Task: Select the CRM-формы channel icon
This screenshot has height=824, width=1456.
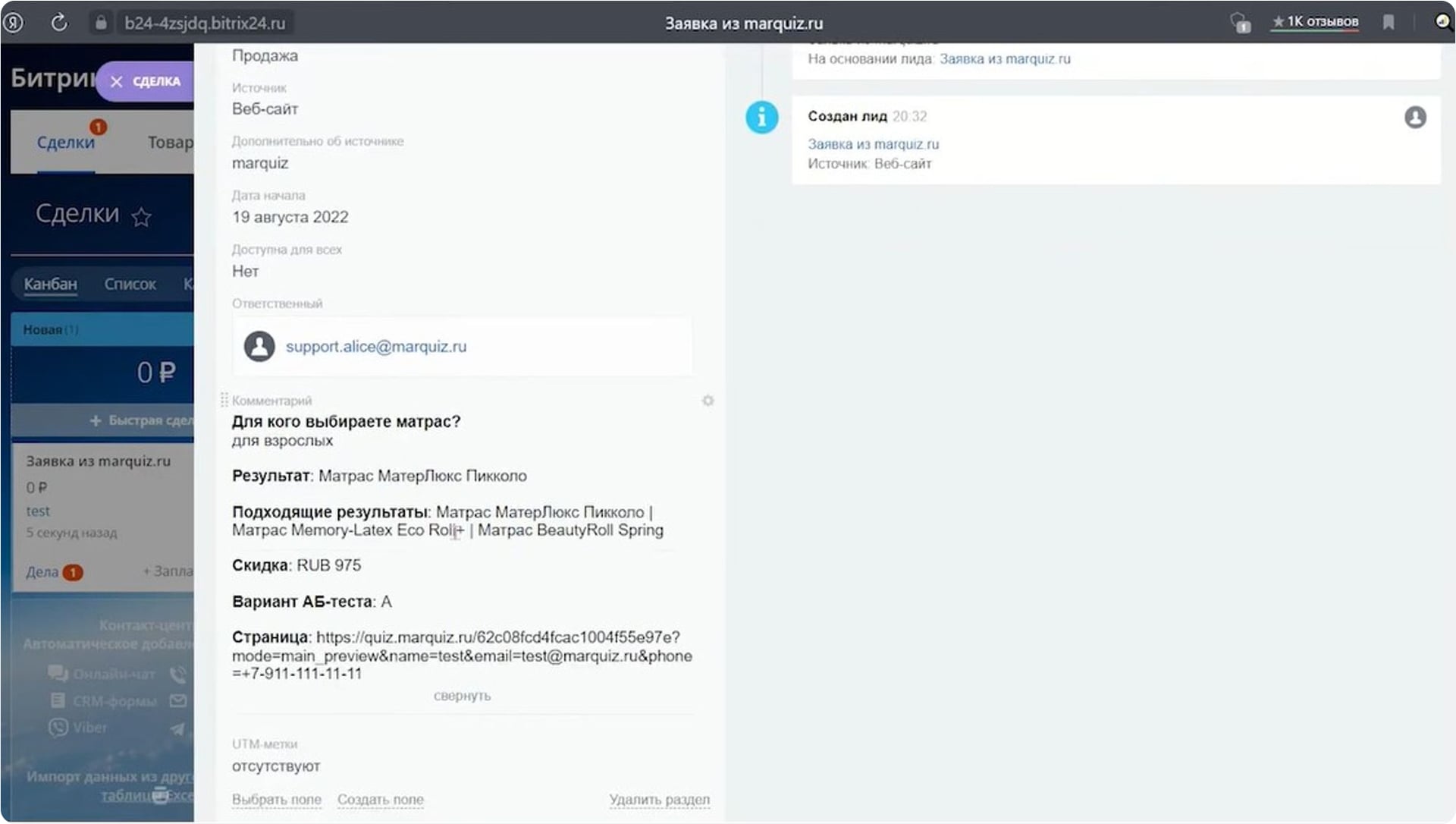Action: pos(57,700)
